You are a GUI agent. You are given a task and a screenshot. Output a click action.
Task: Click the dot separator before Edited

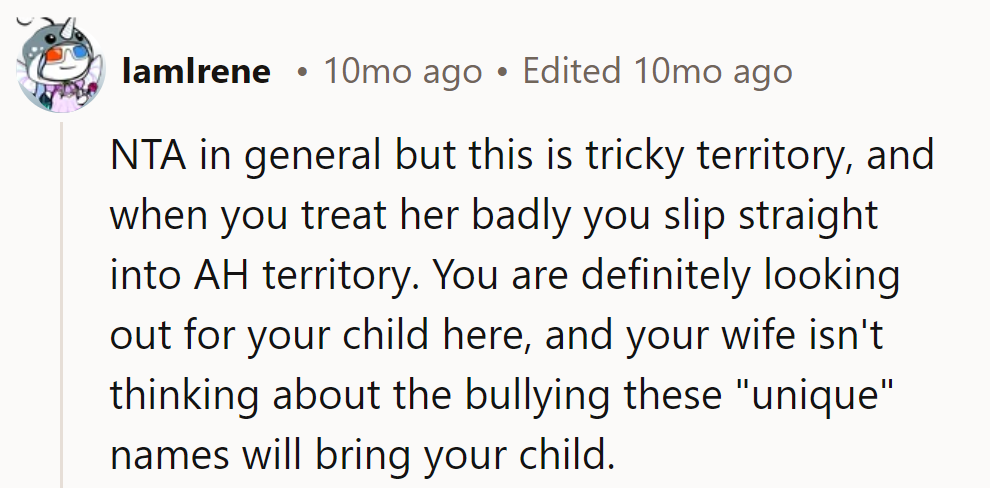(x=501, y=73)
